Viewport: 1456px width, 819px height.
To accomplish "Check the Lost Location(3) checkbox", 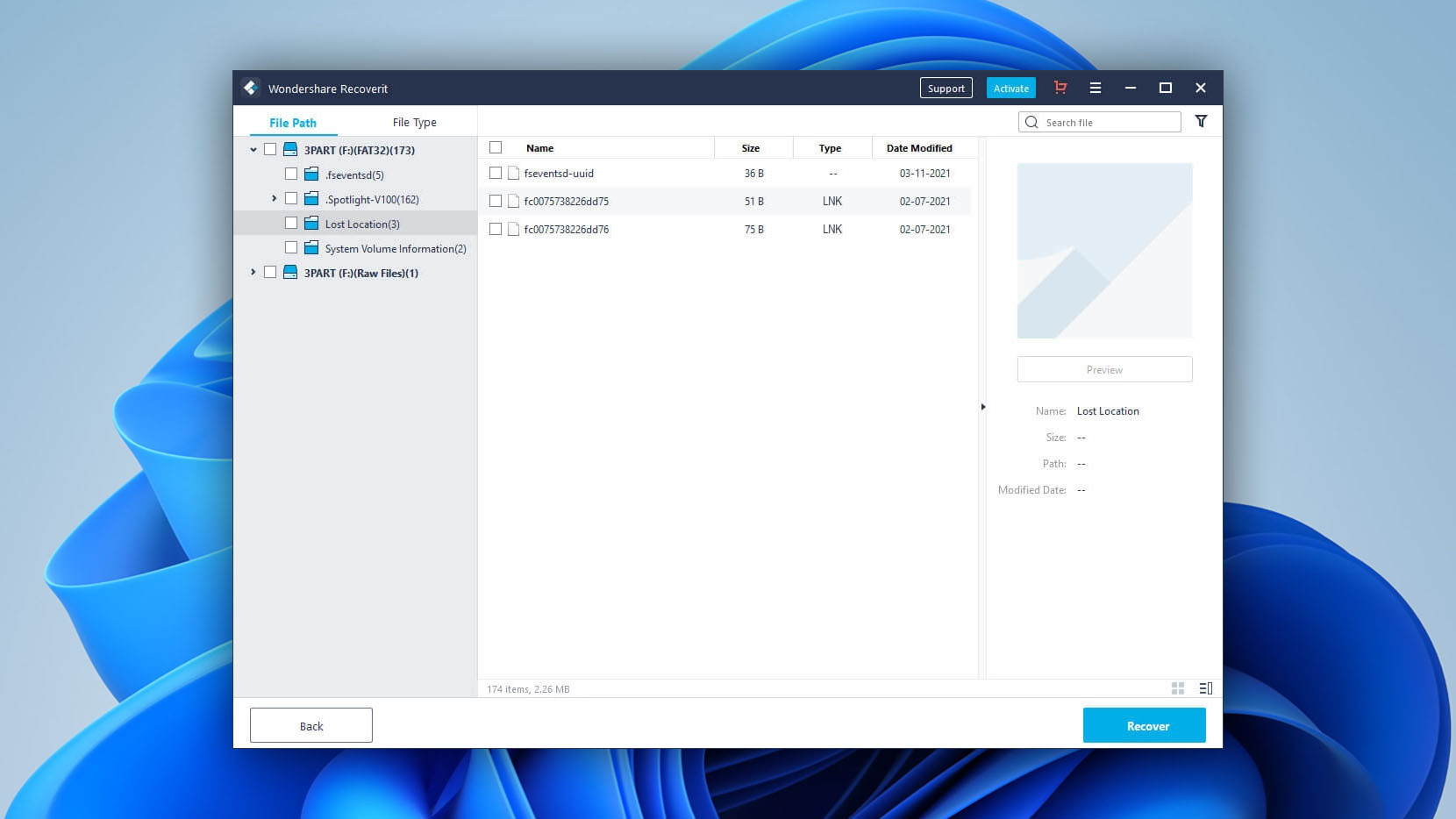I will 291,223.
